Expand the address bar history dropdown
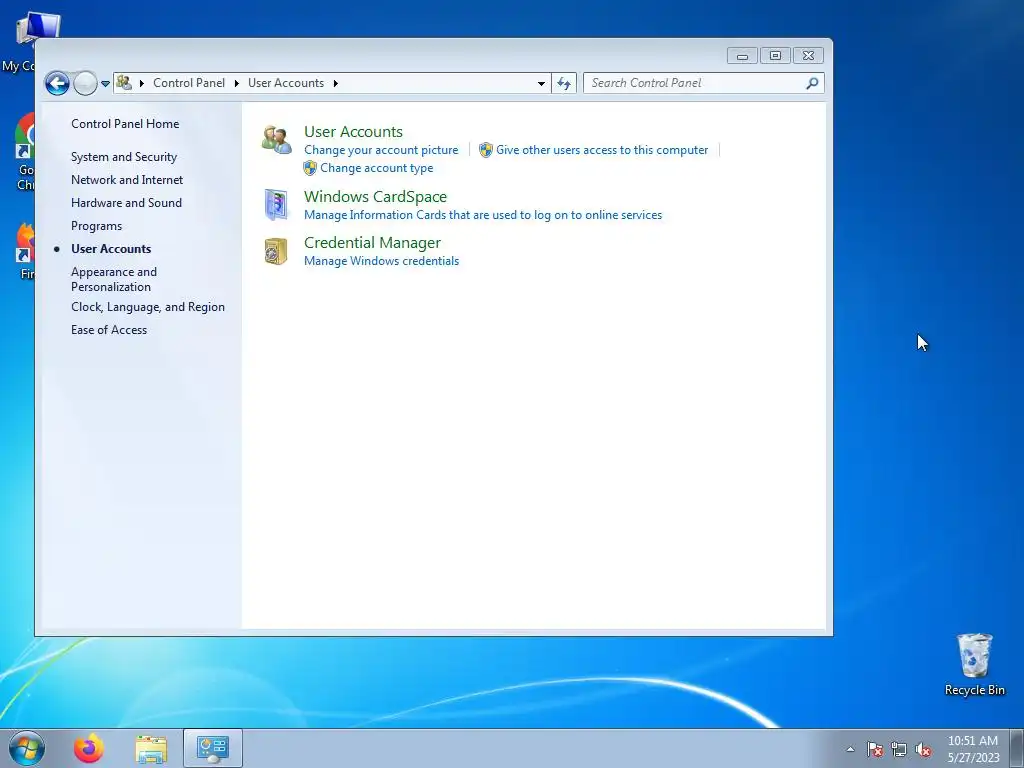Image resolution: width=1024 pixels, height=768 pixels. 541,84
